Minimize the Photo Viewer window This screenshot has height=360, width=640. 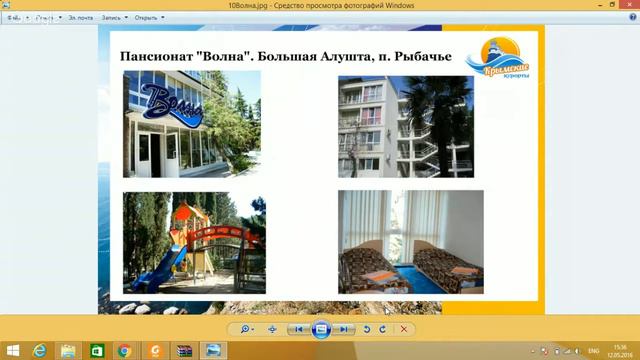pyautogui.click(x=600, y=5)
